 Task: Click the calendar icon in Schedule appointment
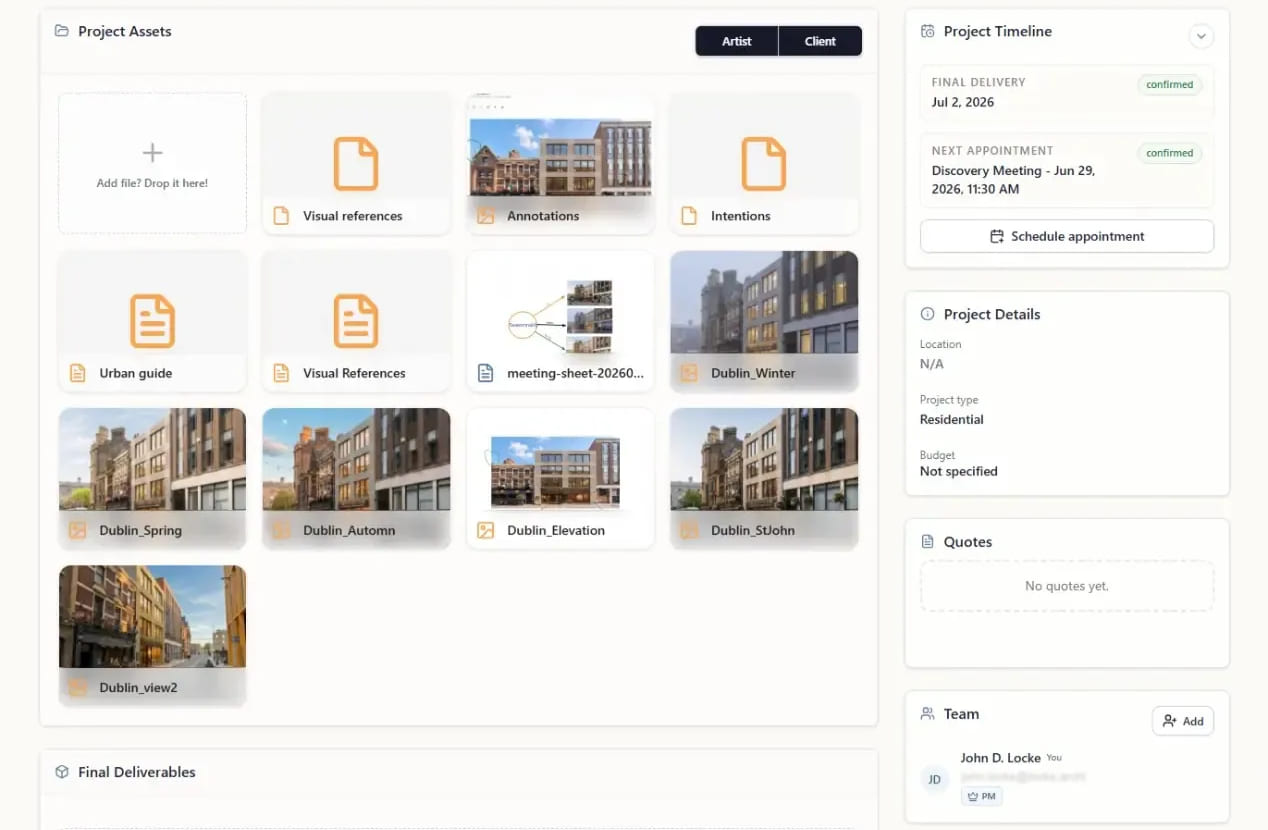tap(996, 237)
